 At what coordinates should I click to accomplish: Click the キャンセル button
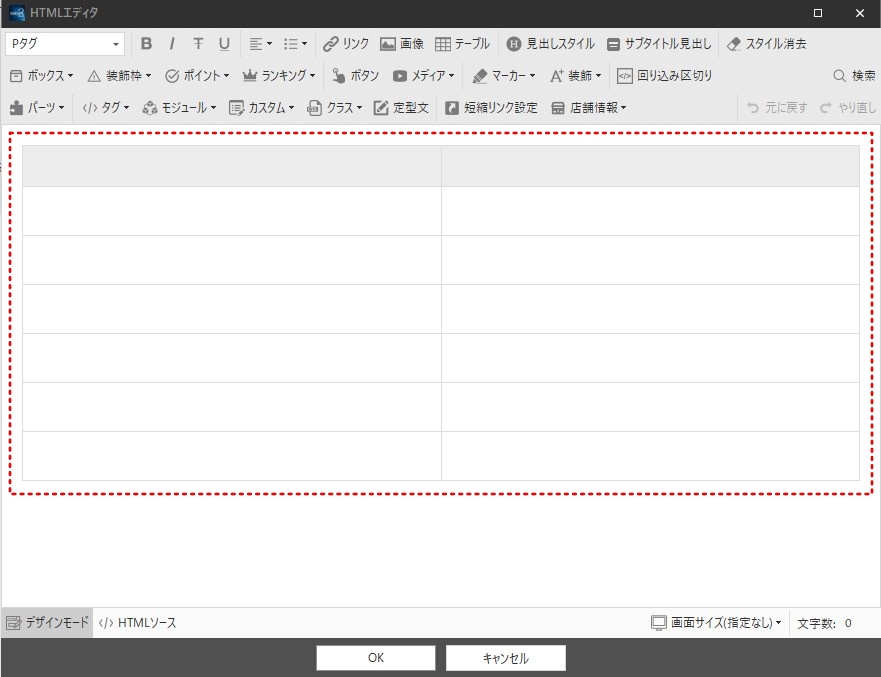coord(506,658)
